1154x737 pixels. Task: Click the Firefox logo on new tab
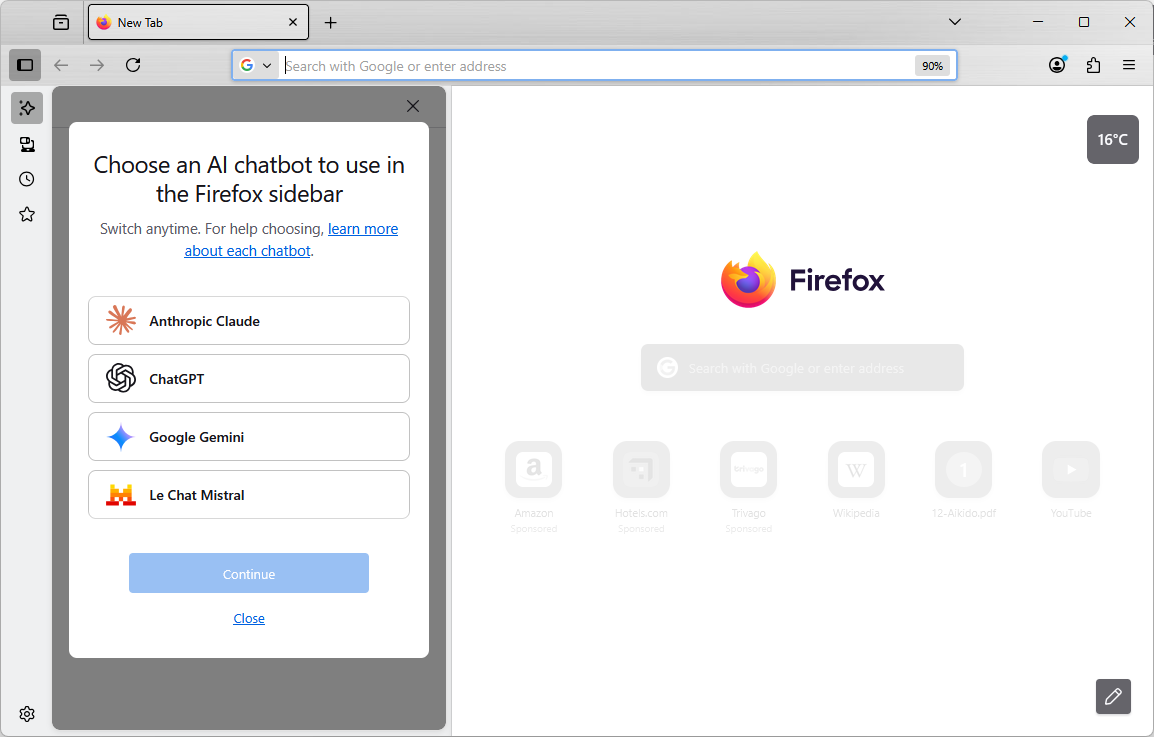pyautogui.click(x=802, y=280)
